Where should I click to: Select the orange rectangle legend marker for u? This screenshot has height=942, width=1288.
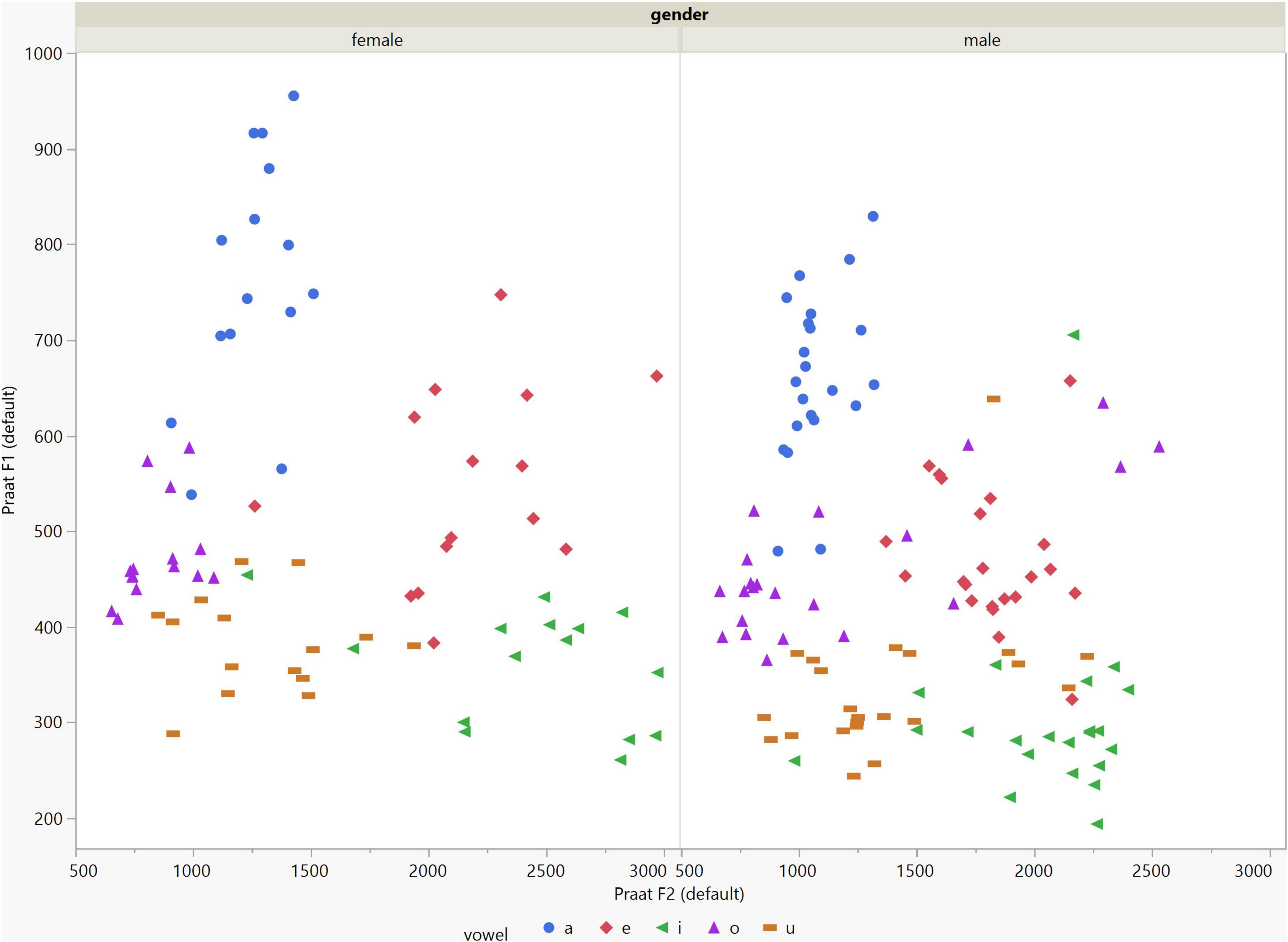(769, 928)
